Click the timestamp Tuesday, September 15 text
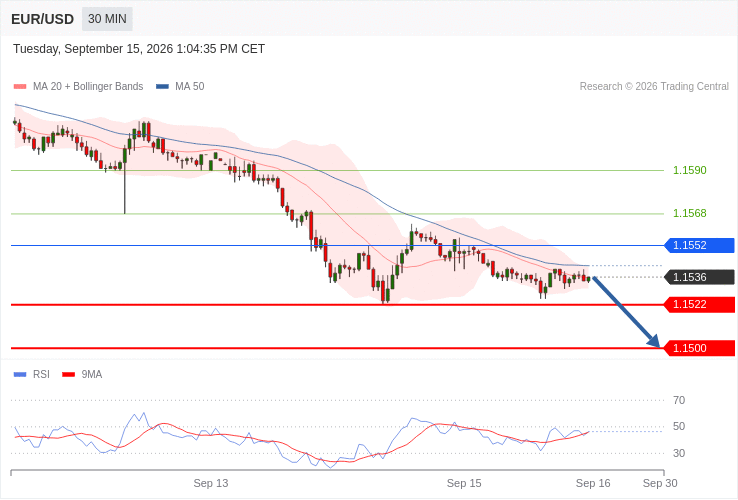This screenshot has width=738, height=500. click(140, 49)
